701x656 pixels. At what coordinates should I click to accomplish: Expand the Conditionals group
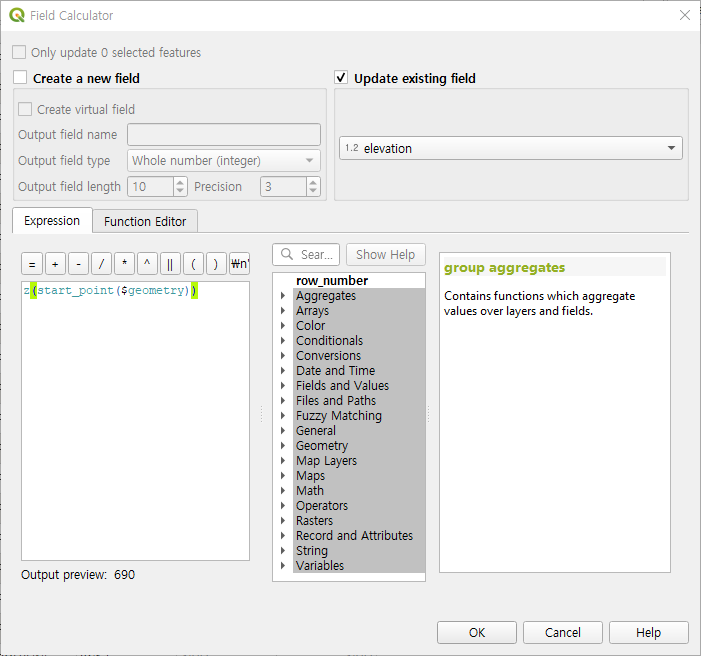[x=283, y=341]
